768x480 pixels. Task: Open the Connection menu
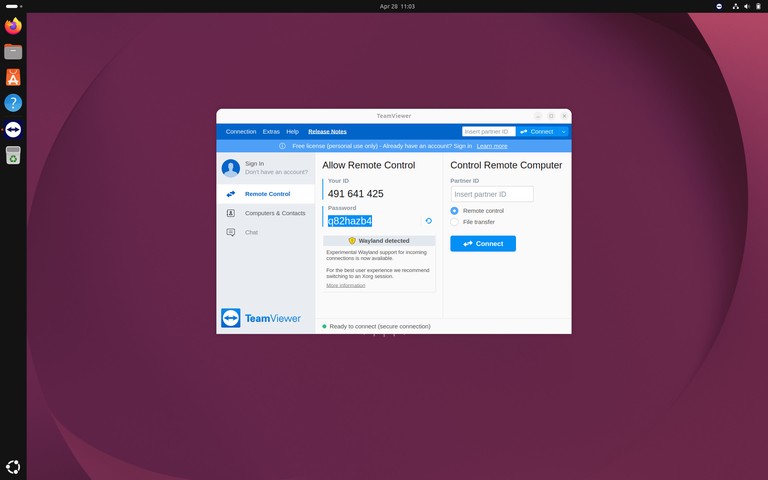click(x=241, y=132)
